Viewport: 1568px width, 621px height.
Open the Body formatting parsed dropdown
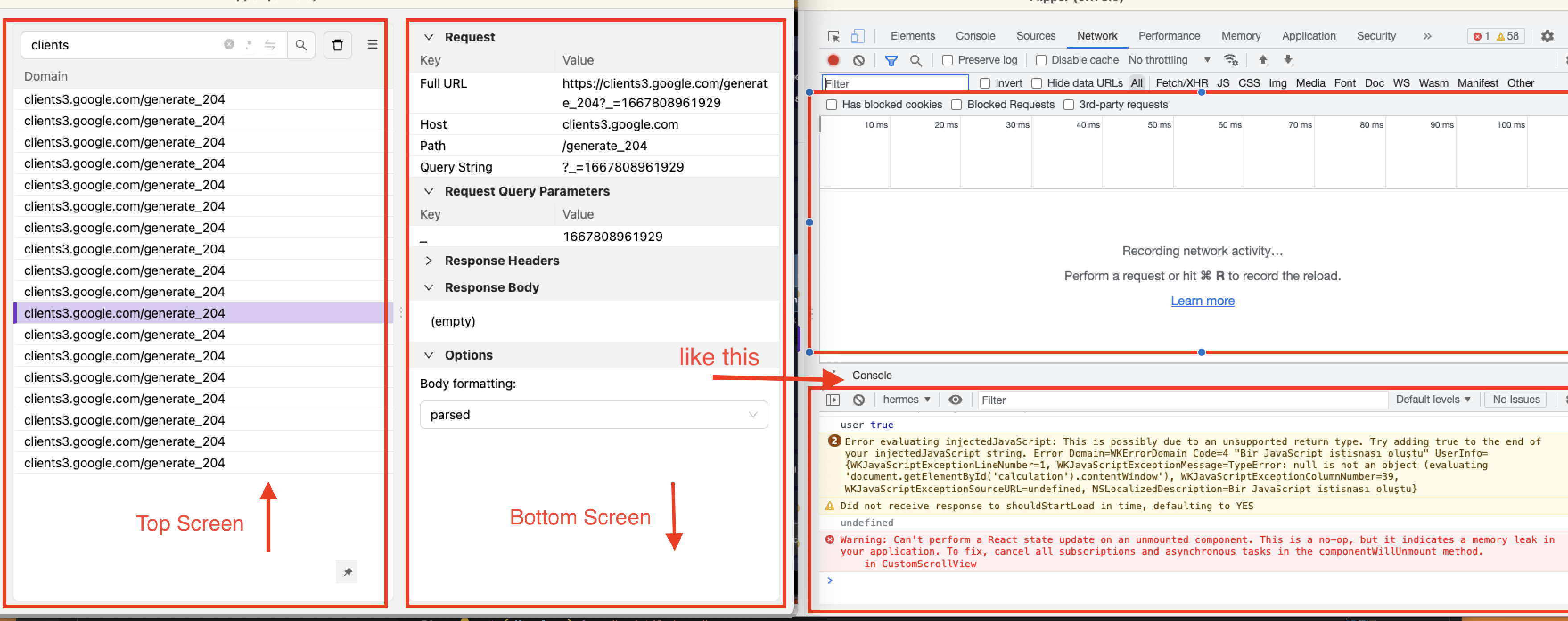coord(594,414)
